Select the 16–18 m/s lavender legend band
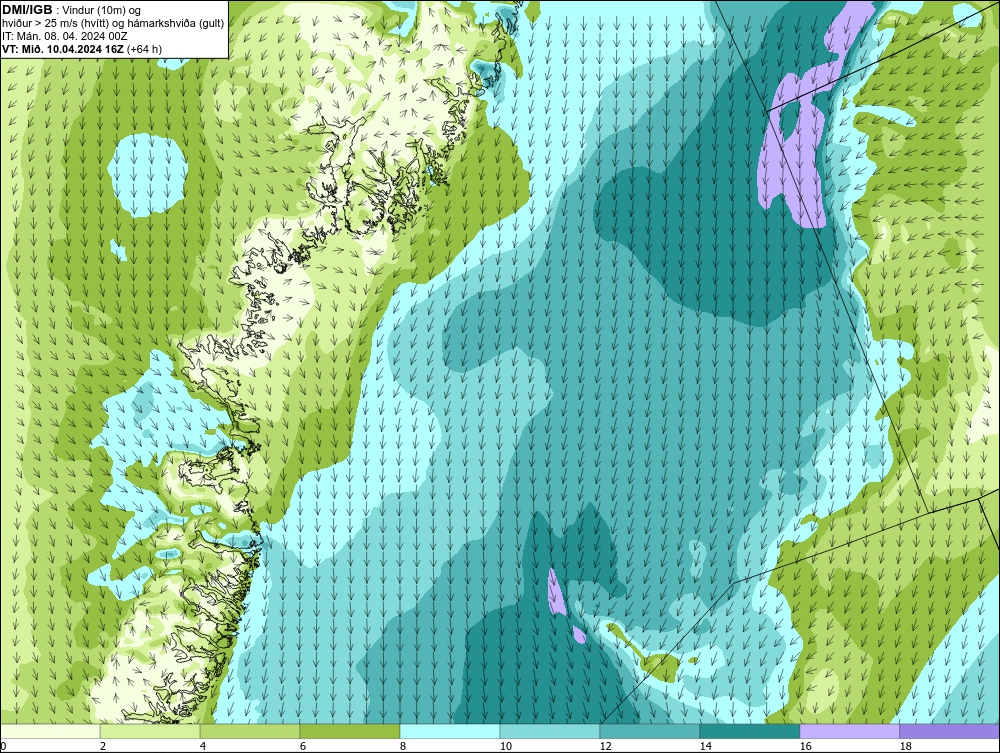 849,731
